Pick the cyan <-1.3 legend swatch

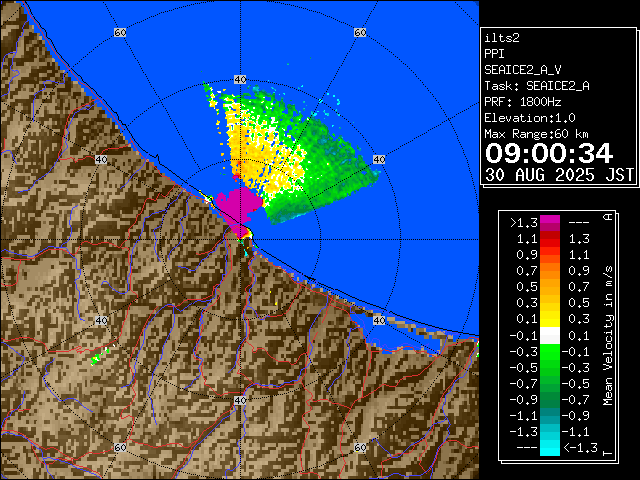tap(549, 448)
